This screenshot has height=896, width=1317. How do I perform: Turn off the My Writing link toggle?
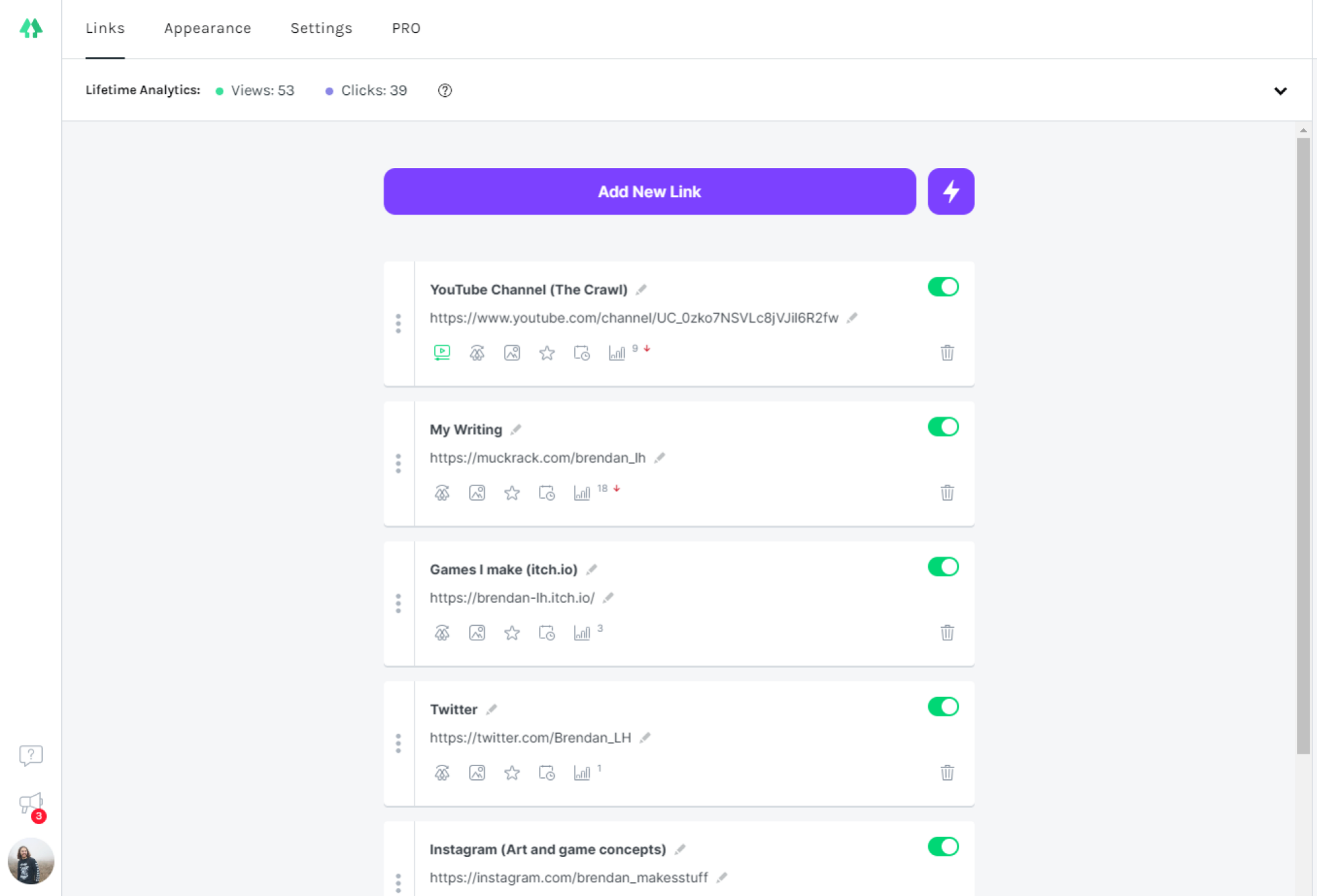(943, 426)
